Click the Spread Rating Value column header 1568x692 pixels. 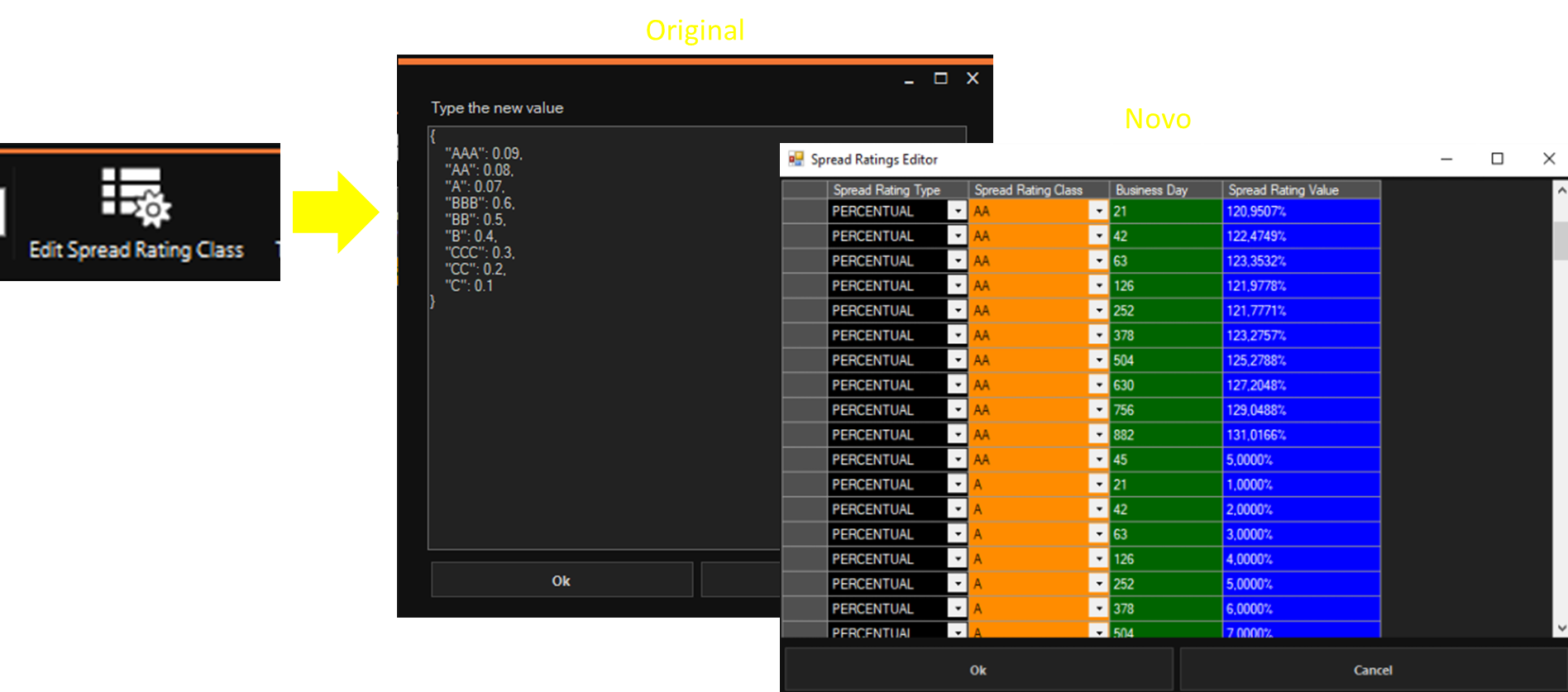pyautogui.click(x=1300, y=190)
